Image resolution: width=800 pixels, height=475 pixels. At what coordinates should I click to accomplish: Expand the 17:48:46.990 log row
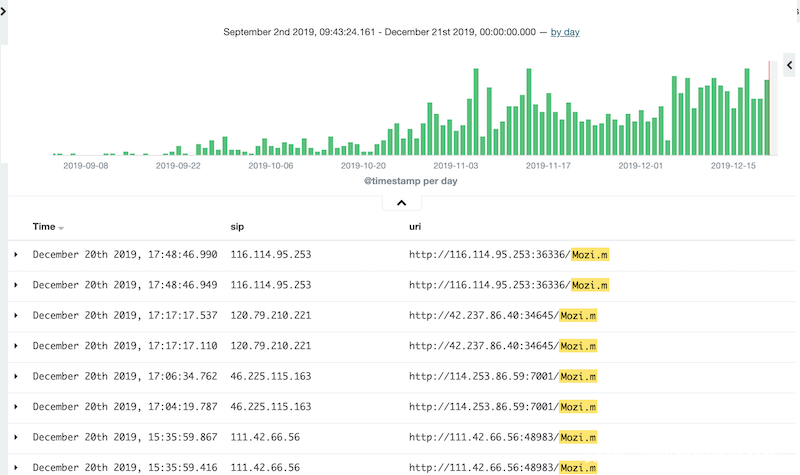click(16, 255)
